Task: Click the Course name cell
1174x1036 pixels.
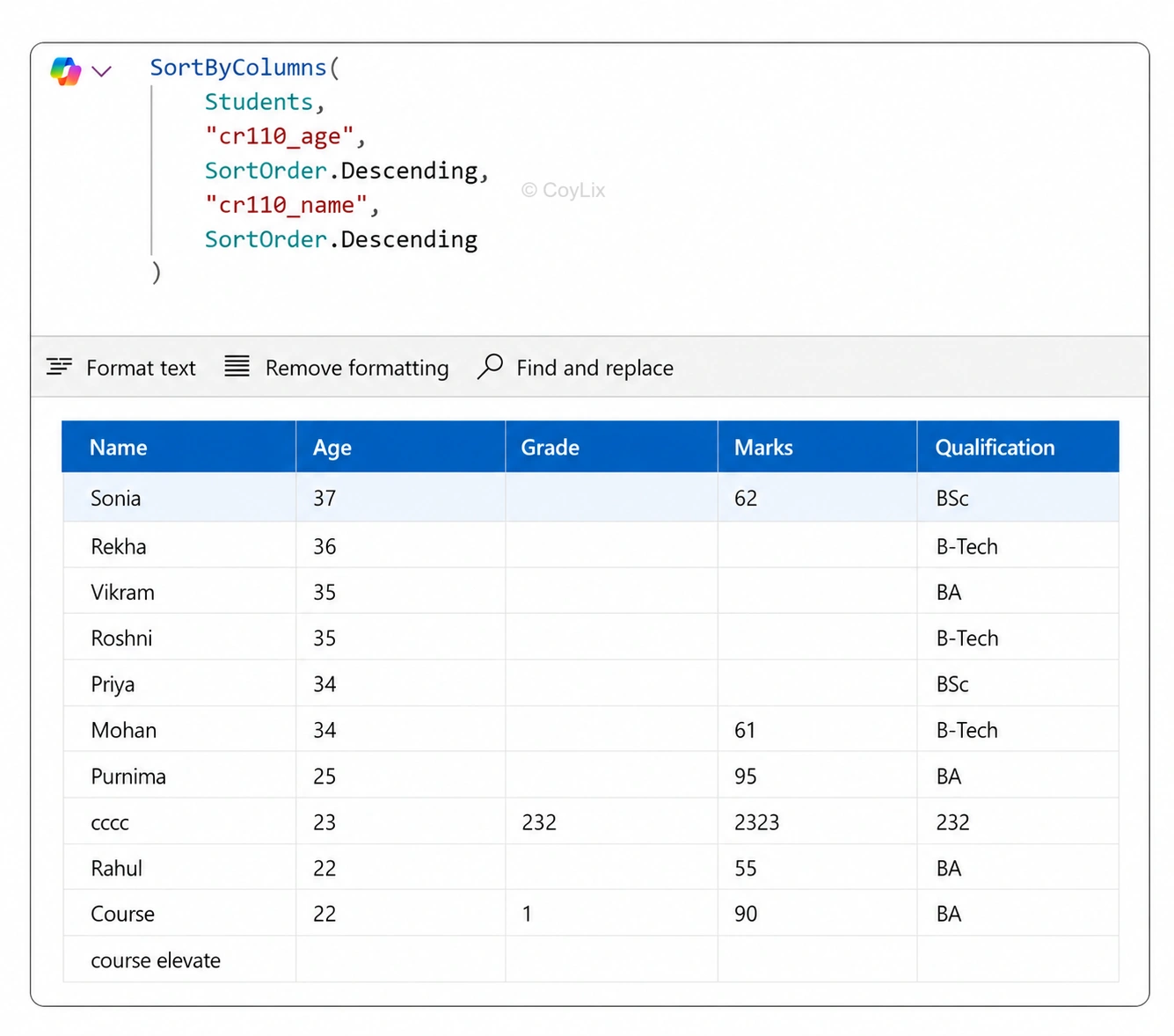Action: (179, 913)
